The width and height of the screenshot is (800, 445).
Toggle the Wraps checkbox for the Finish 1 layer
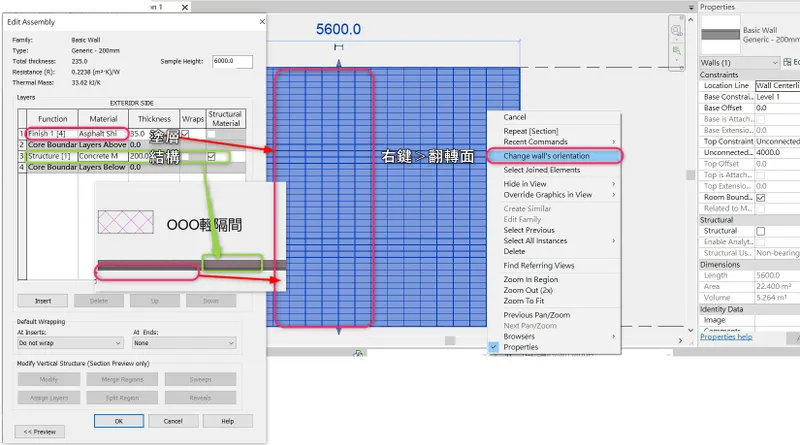(x=185, y=134)
